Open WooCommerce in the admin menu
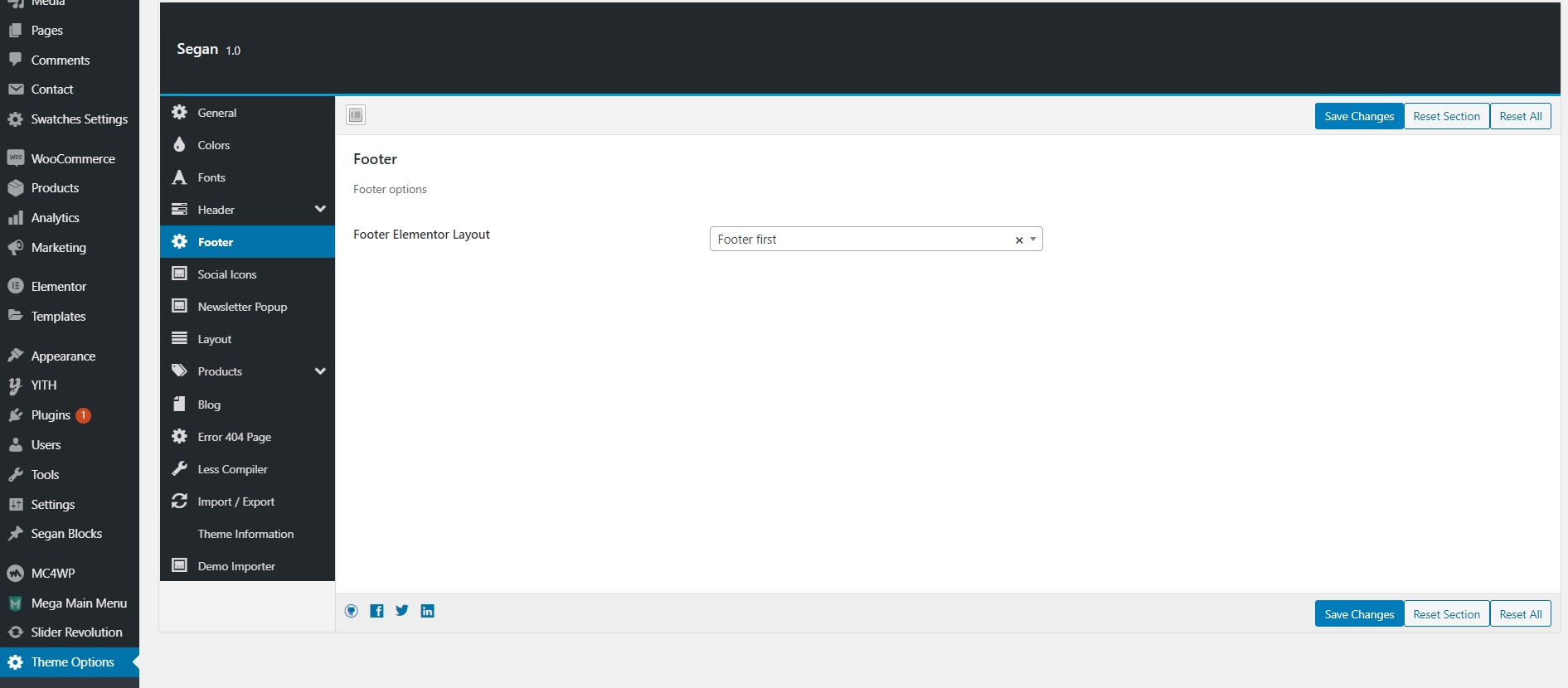Viewport: 1568px width, 688px height. [73, 158]
